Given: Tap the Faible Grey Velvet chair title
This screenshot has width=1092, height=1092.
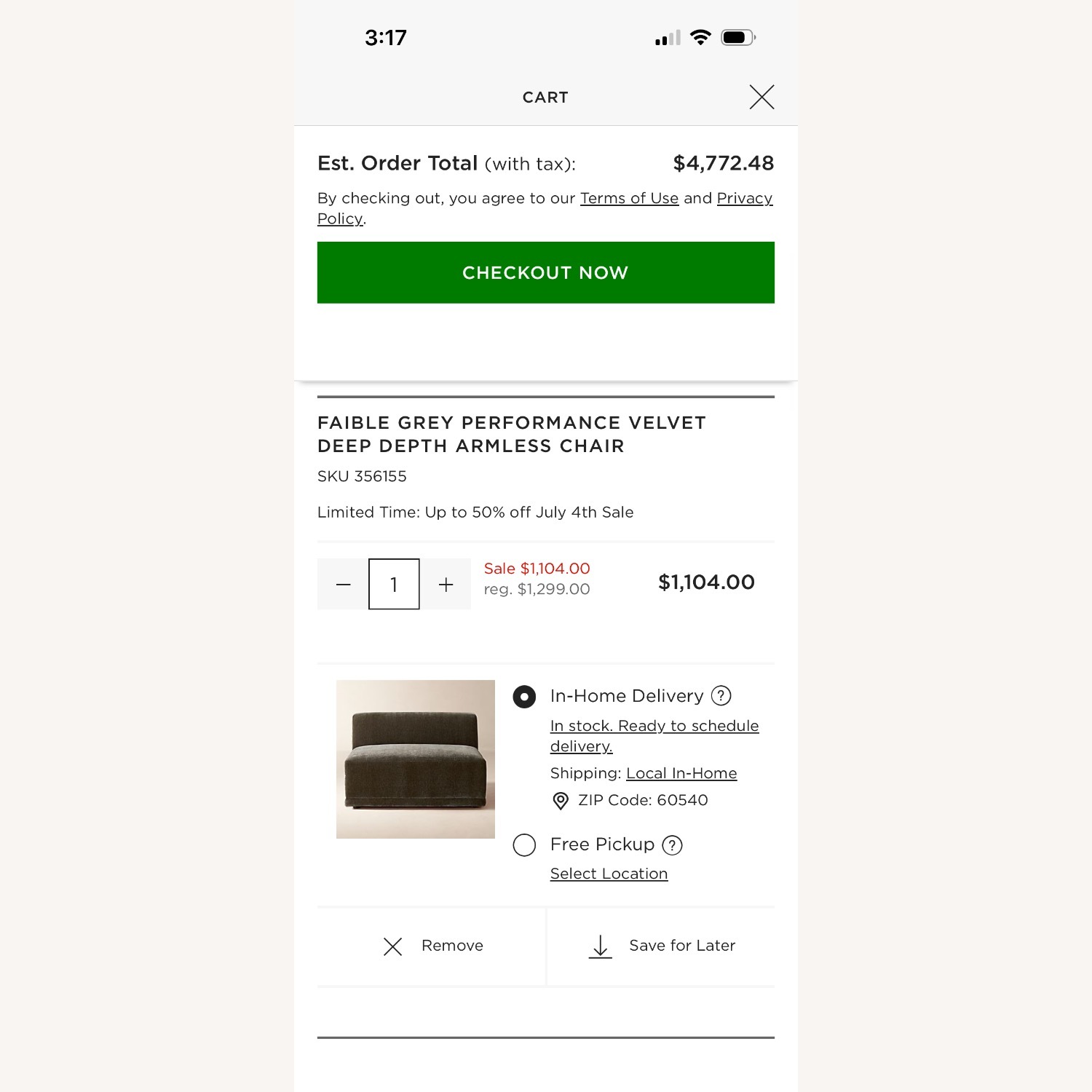Looking at the screenshot, I should [x=512, y=435].
